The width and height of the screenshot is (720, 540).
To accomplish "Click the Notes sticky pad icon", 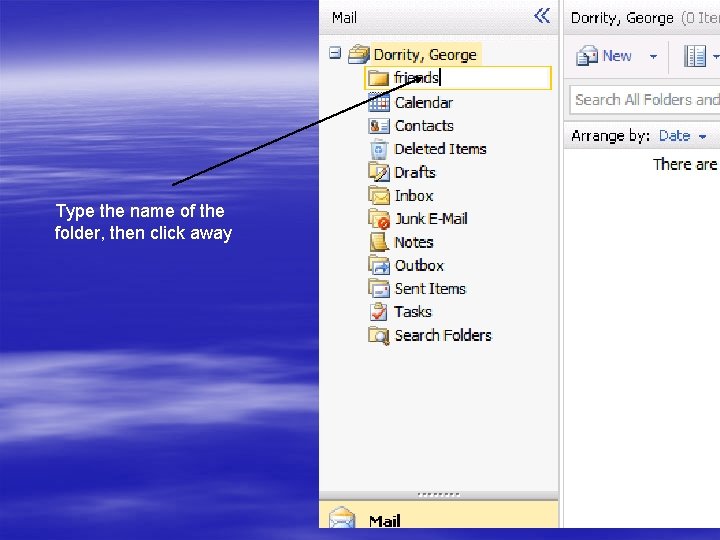I will 379,242.
